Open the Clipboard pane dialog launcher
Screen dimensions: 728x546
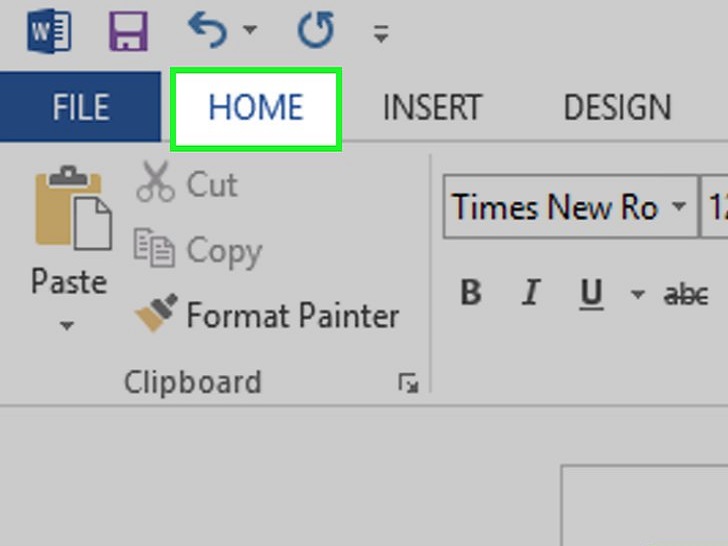coord(408,383)
